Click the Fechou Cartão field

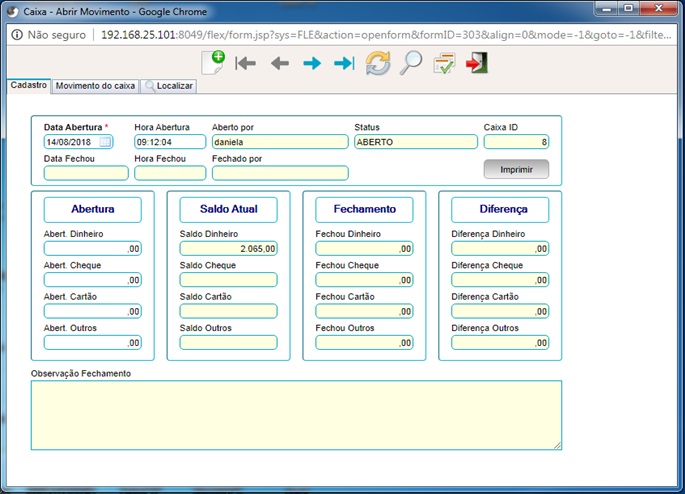tap(364, 311)
